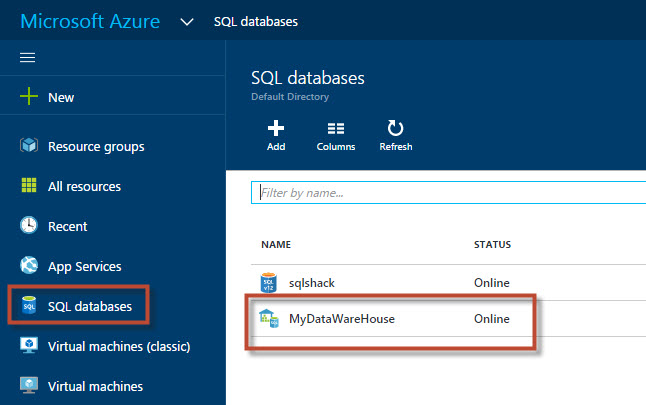Click the All resources grid icon
Image resolution: width=646 pixels, height=405 pixels.
pyautogui.click(x=29, y=186)
